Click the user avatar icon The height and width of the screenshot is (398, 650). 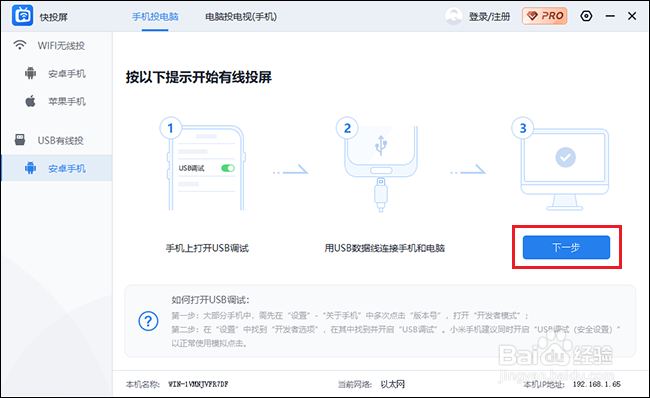[x=454, y=16]
